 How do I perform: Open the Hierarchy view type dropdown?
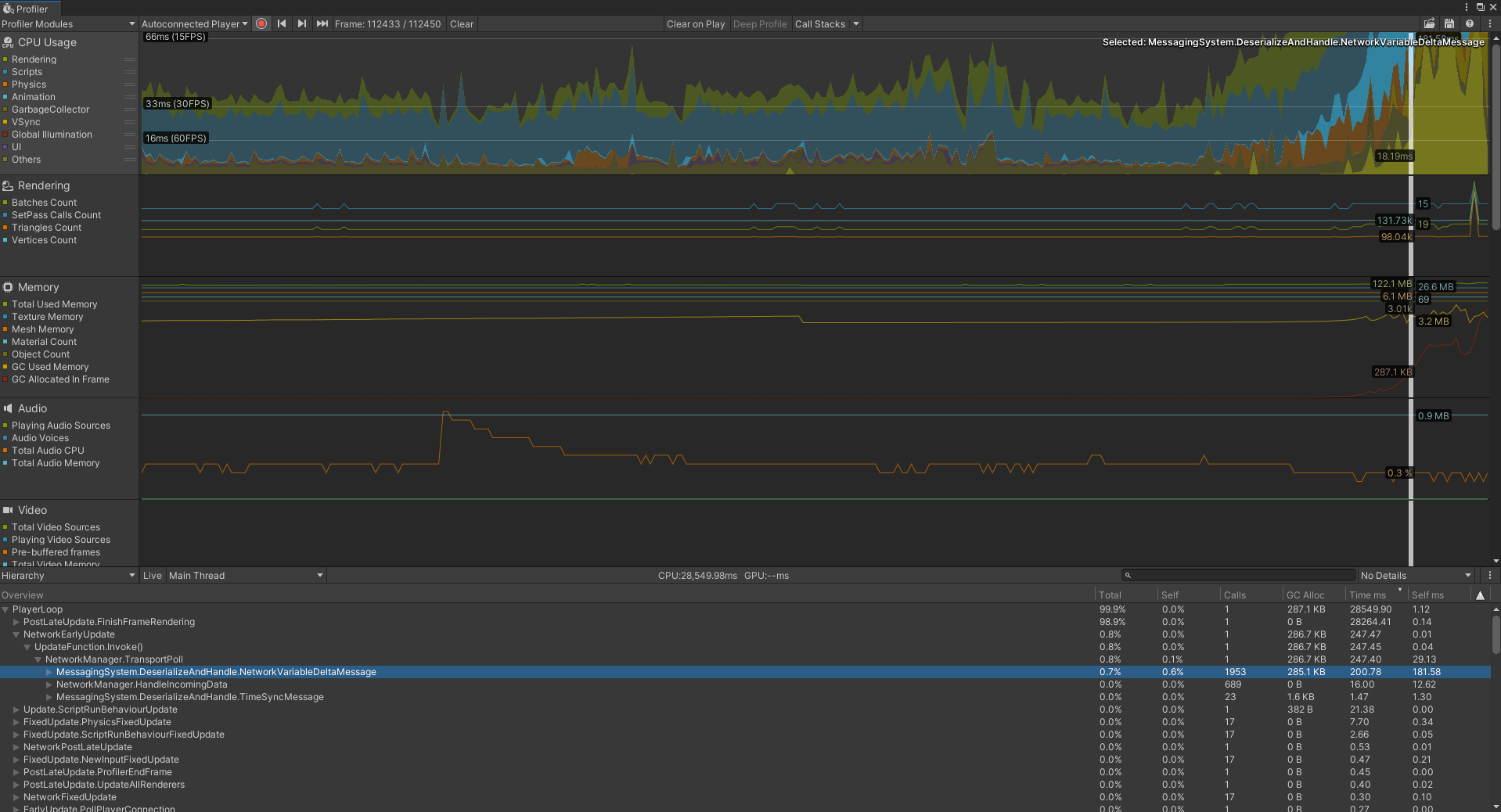tap(69, 576)
